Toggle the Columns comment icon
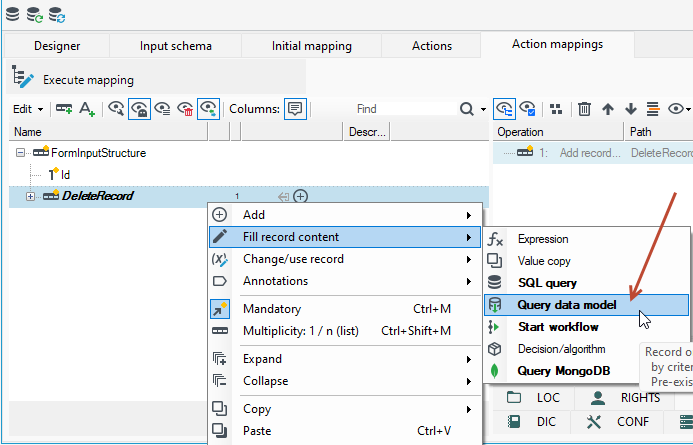This screenshot has width=693, height=445. click(x=295, y=109)
